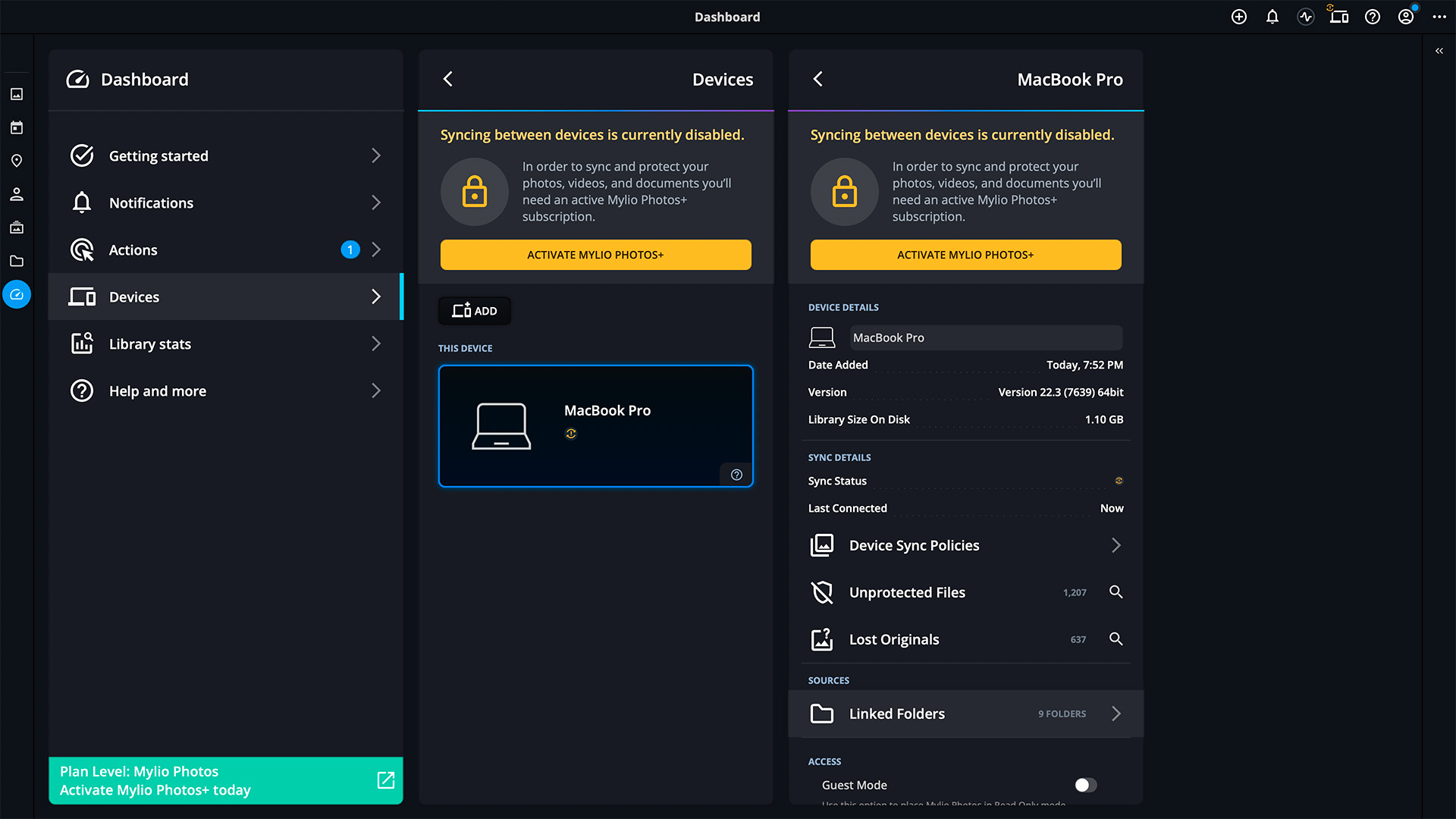Open the Folders view in left sidebar
The height and width of the screenshot is (819, 1456).
pos(17,261)
